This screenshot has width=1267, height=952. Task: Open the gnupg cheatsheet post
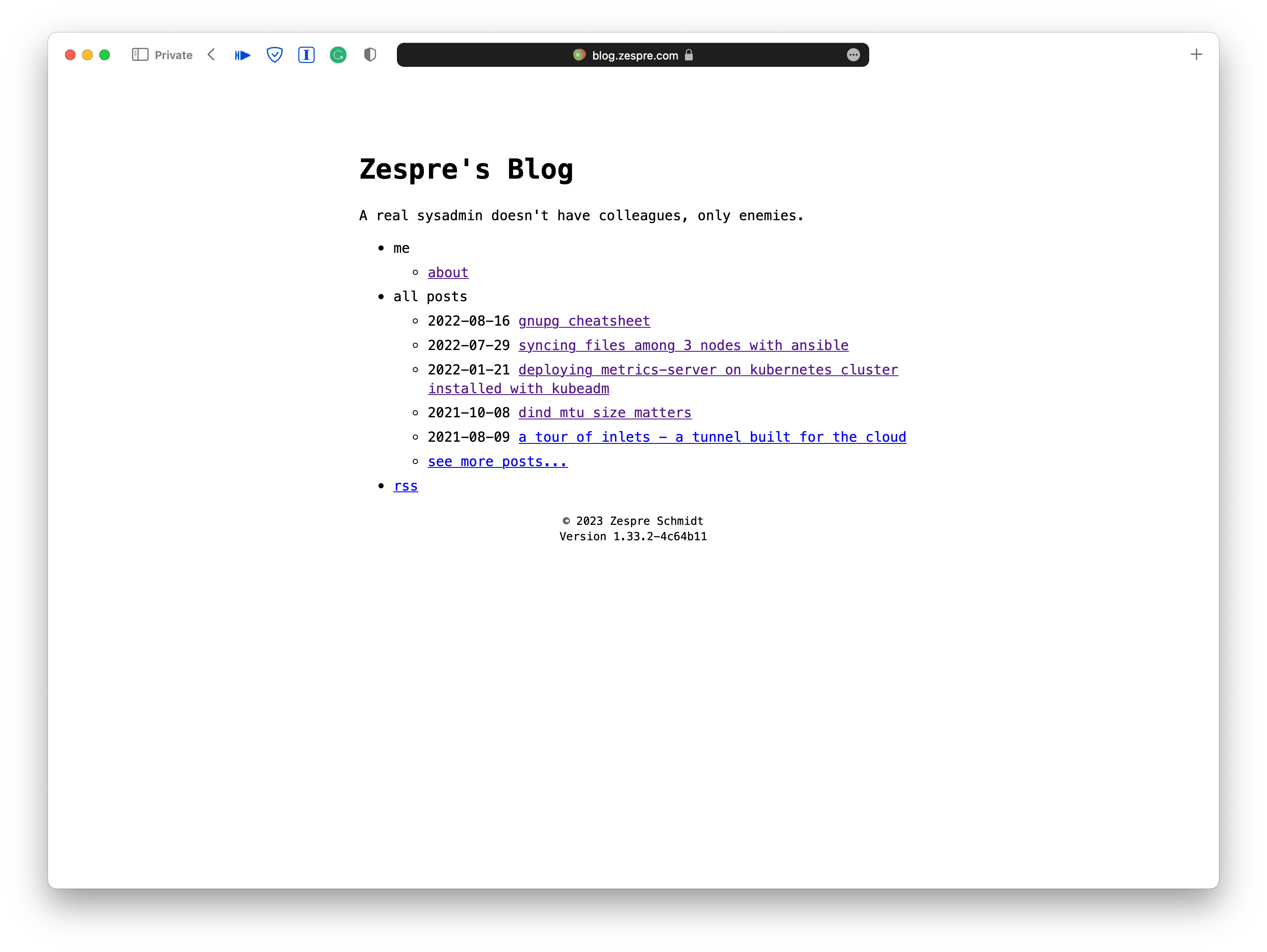pyautogui.click(x=584, y=321)
